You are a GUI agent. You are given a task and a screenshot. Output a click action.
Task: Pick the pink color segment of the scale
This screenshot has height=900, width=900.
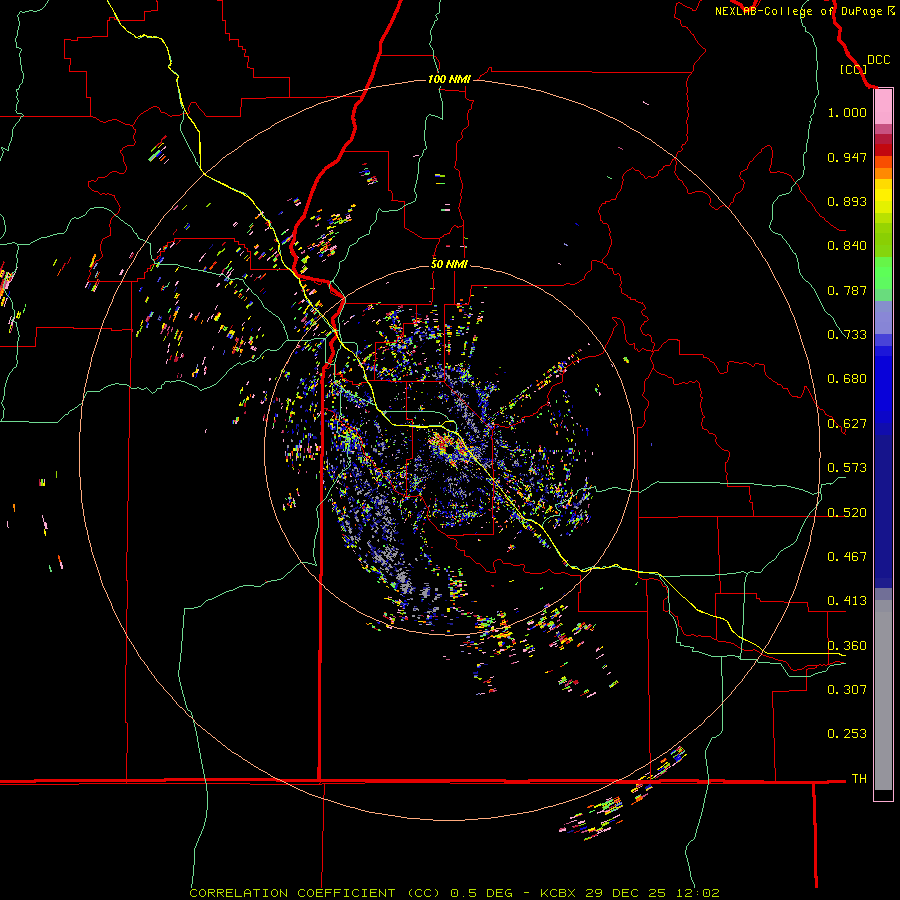click(883, 107)
